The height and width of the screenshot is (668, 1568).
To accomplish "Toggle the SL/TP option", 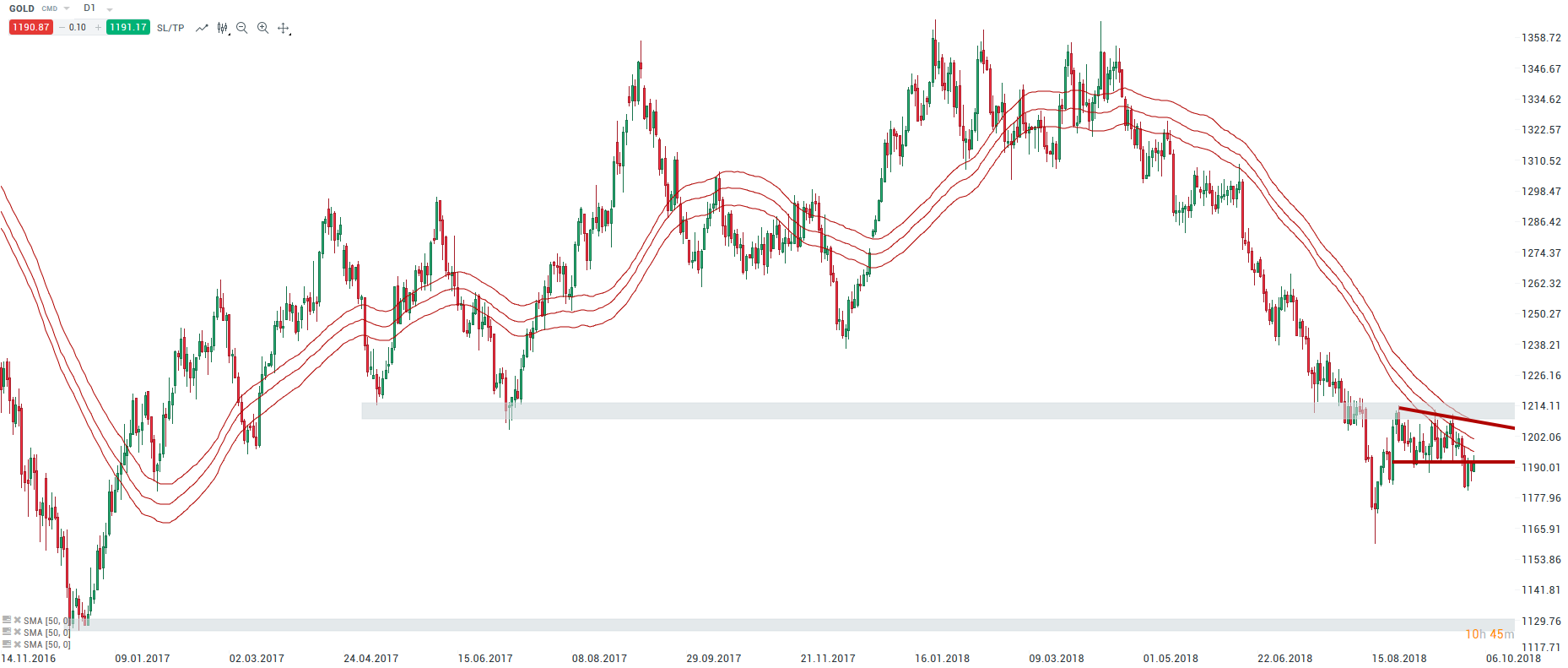I will 170,28.
